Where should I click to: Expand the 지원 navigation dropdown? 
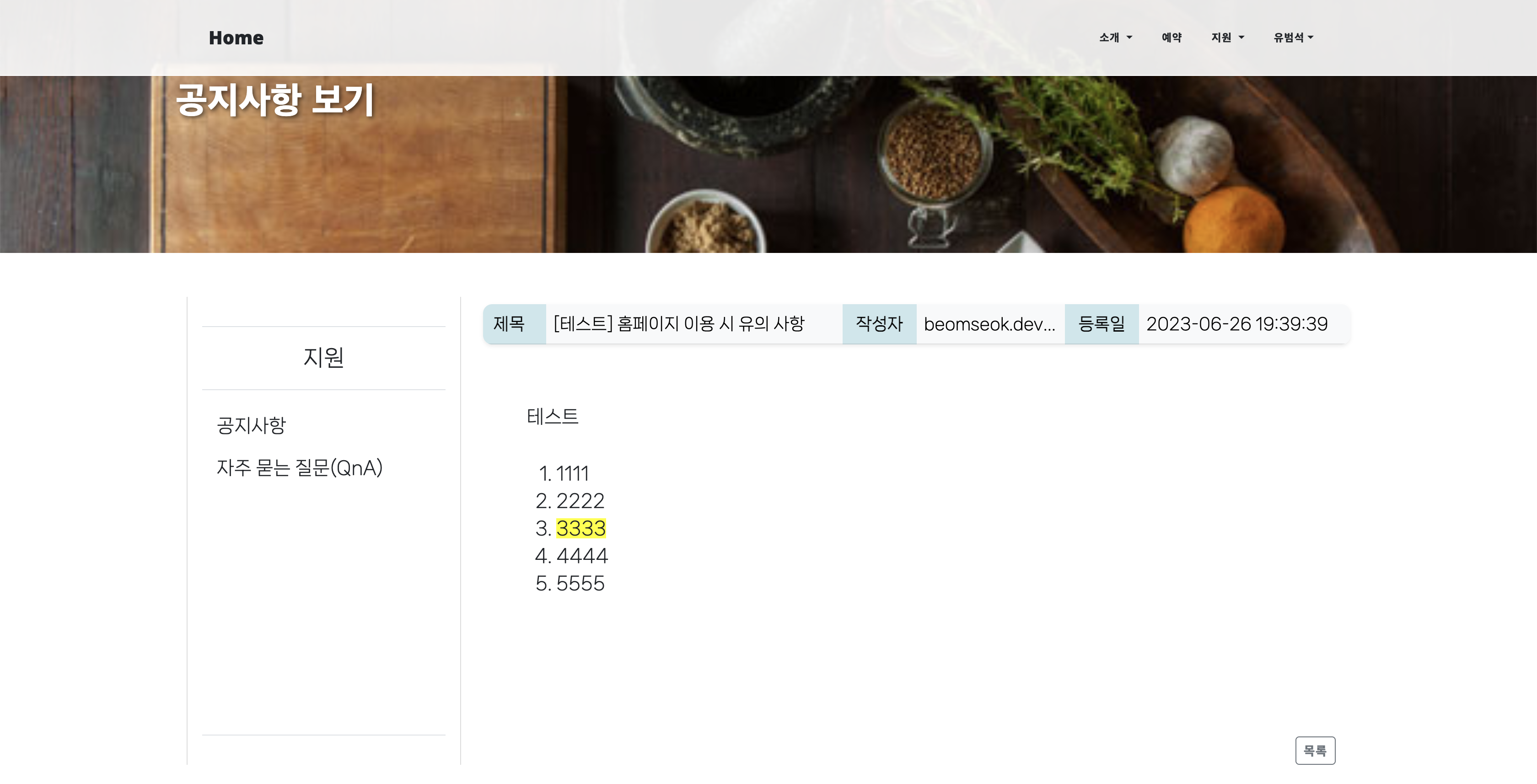tap(1227, 38)
